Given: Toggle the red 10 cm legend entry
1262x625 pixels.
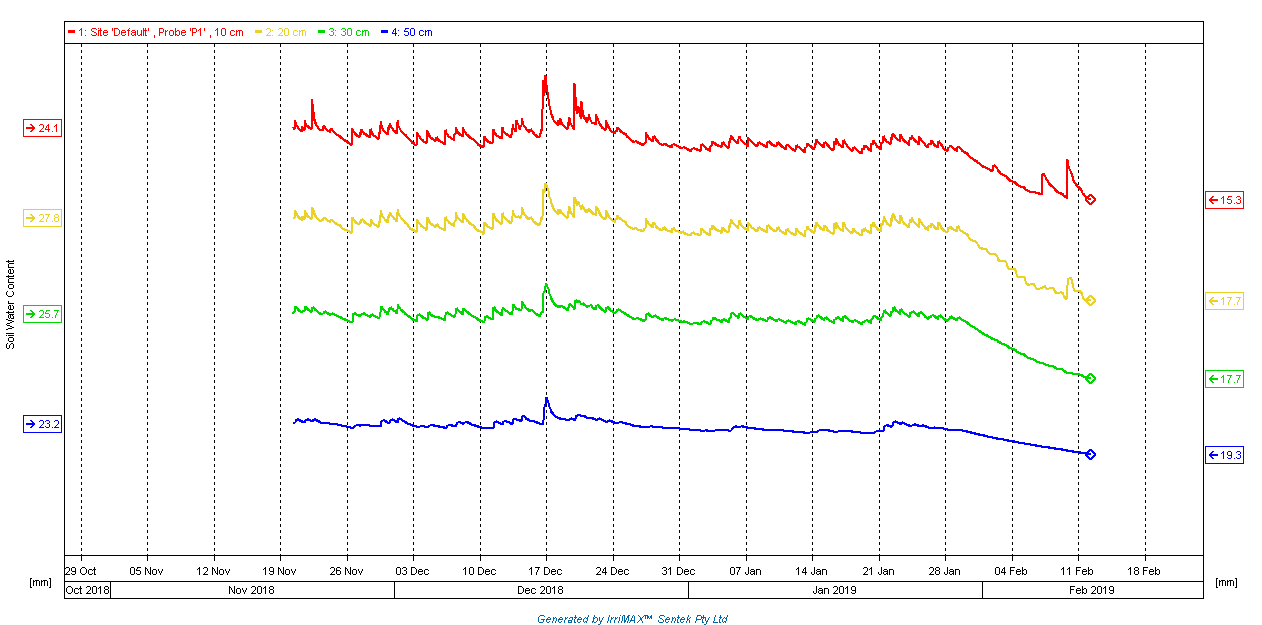Looking at the screenshot, I should tap(155, 32).
